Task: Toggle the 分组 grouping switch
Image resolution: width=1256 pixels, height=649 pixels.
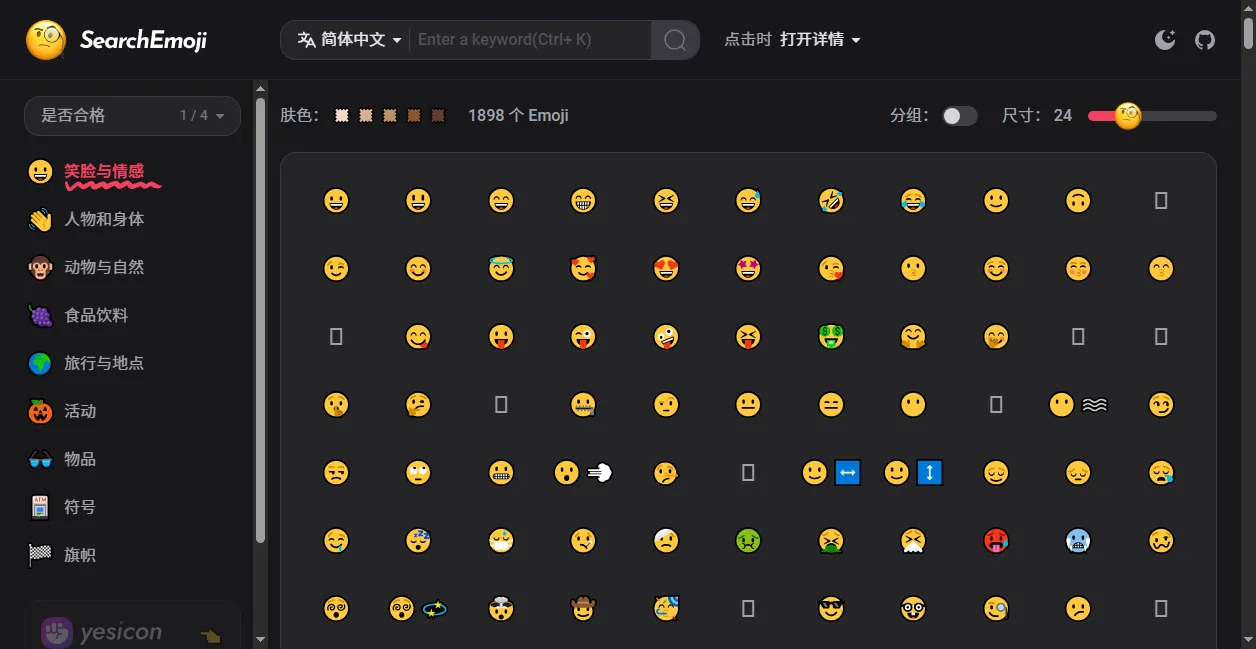Action: [959, 116]
